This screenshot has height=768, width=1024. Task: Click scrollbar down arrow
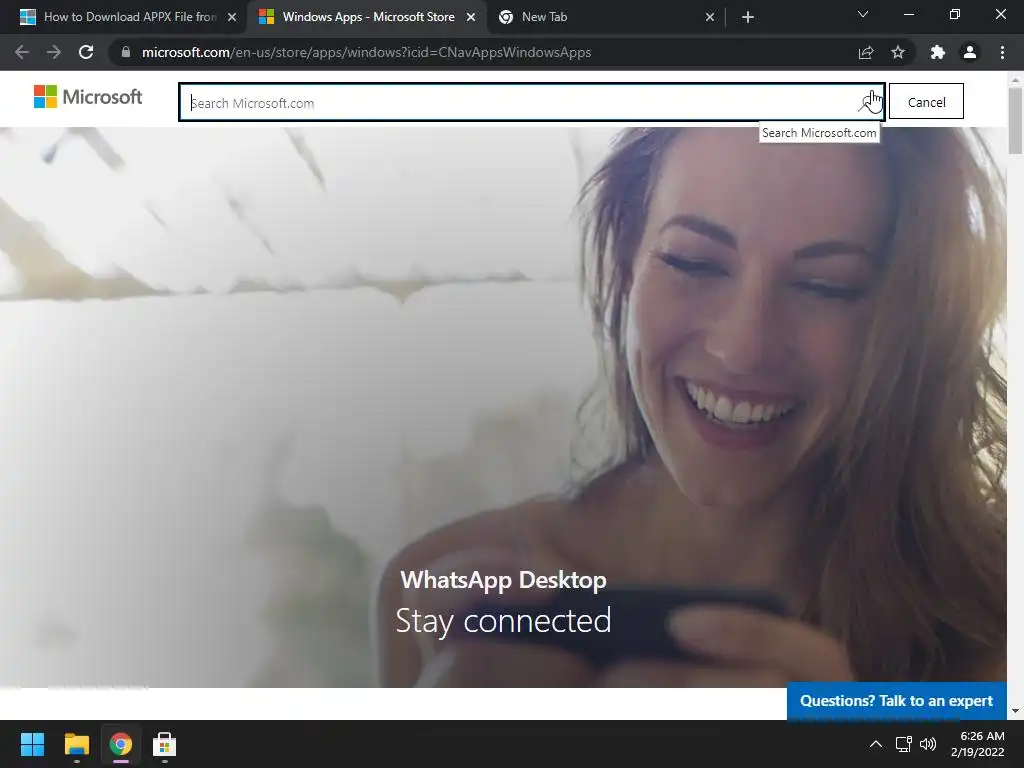click(1015, 711)
